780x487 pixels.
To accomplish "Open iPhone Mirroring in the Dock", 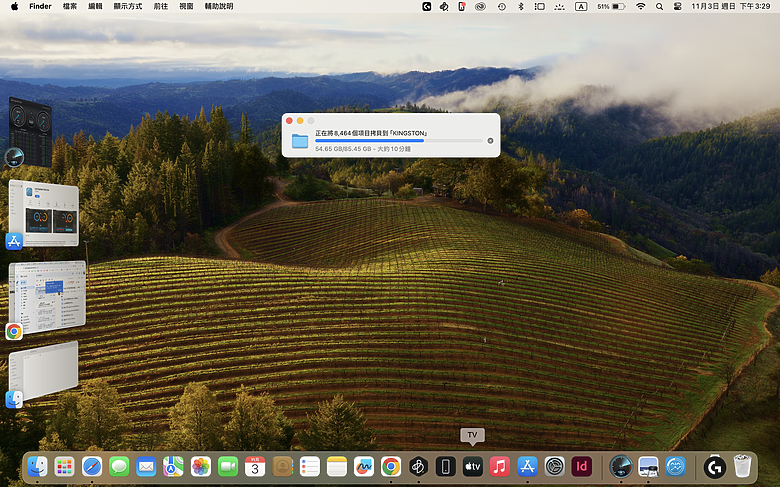I will point(445,467).
